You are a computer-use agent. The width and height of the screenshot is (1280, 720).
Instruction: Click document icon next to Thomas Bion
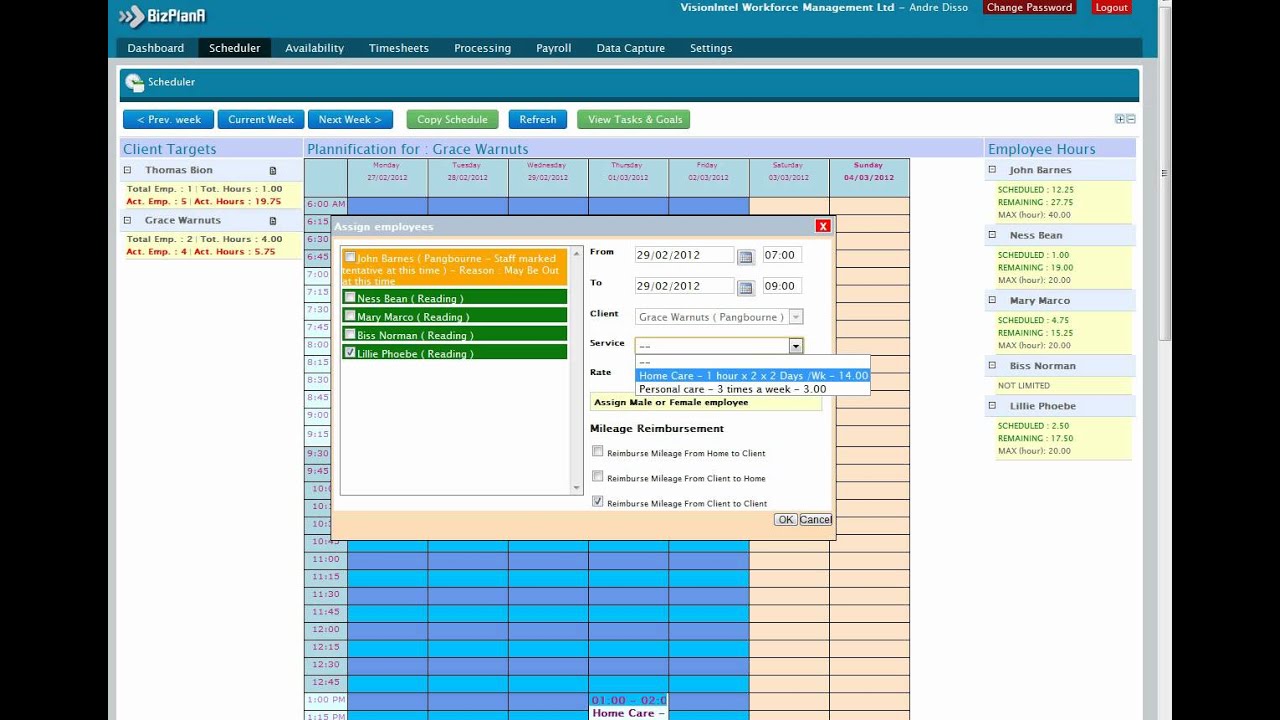272,171
